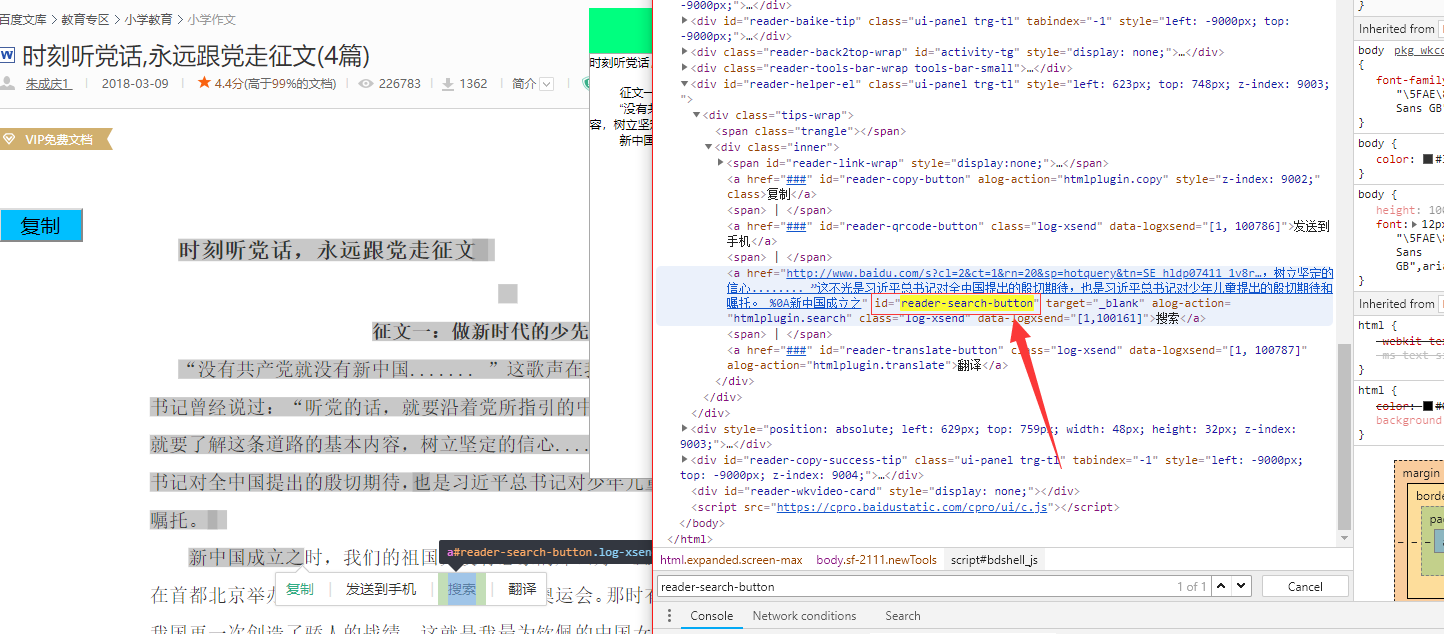This screenshot has height=634, width=1444.
Task: Click the download count arrow icon
Action: (449, 84)
